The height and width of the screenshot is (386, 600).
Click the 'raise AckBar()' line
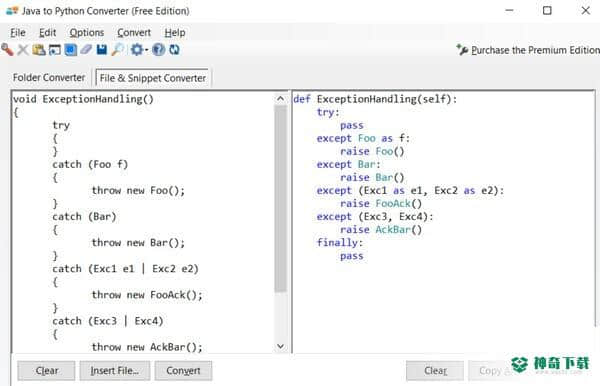tap(381, 230)
